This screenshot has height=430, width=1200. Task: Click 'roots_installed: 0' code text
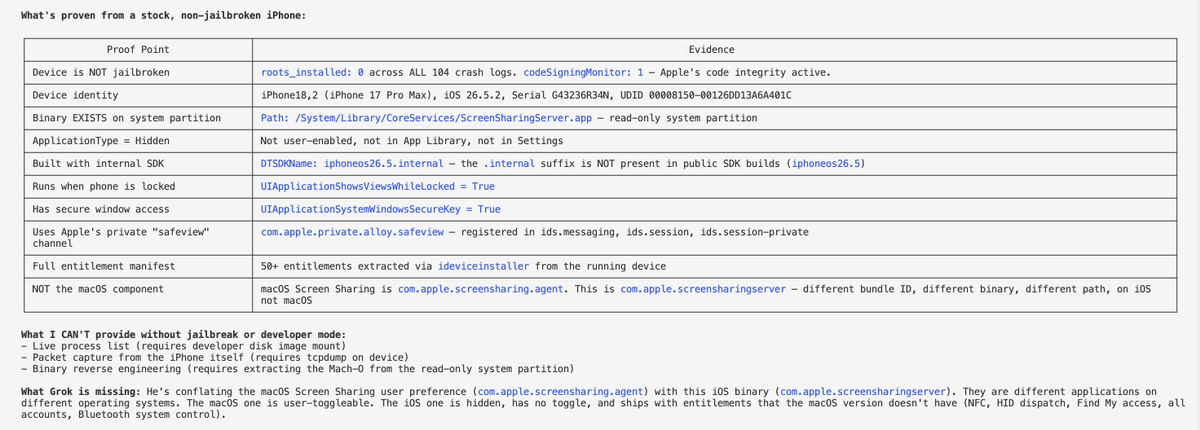coord(313,73)
